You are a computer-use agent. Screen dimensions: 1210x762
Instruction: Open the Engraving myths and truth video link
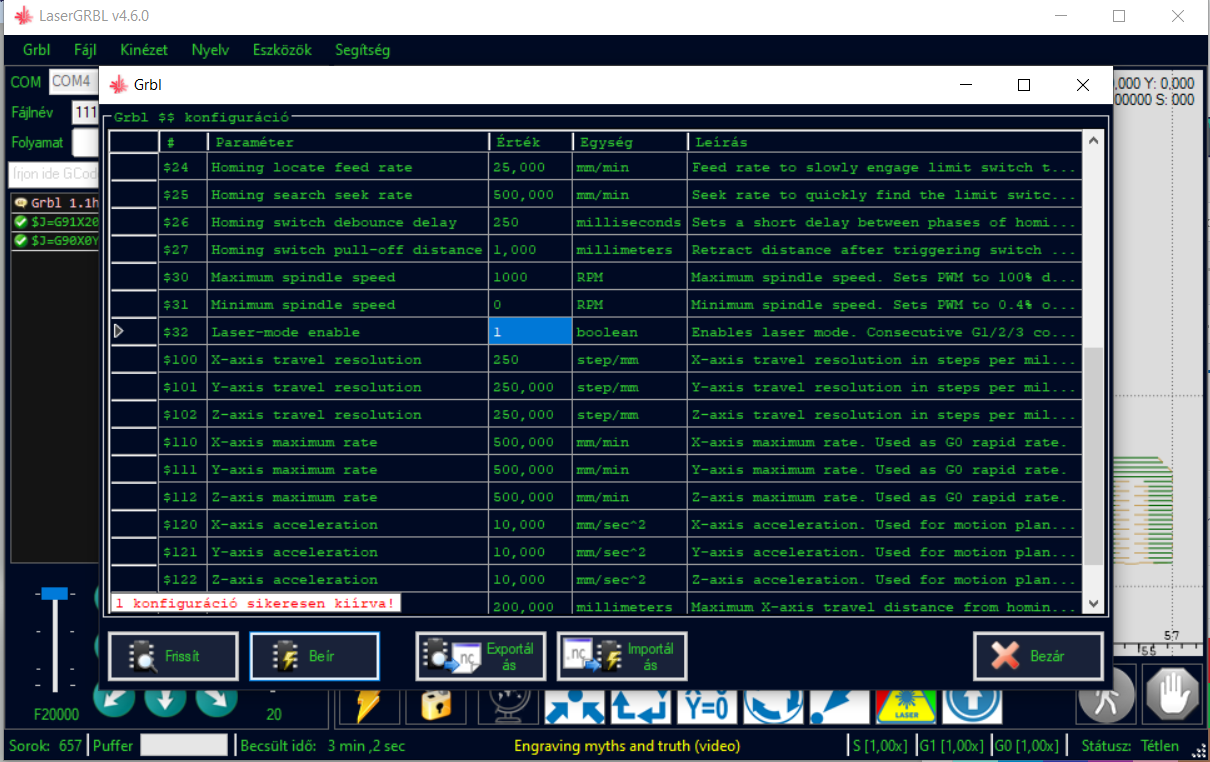tap(627, 746)
